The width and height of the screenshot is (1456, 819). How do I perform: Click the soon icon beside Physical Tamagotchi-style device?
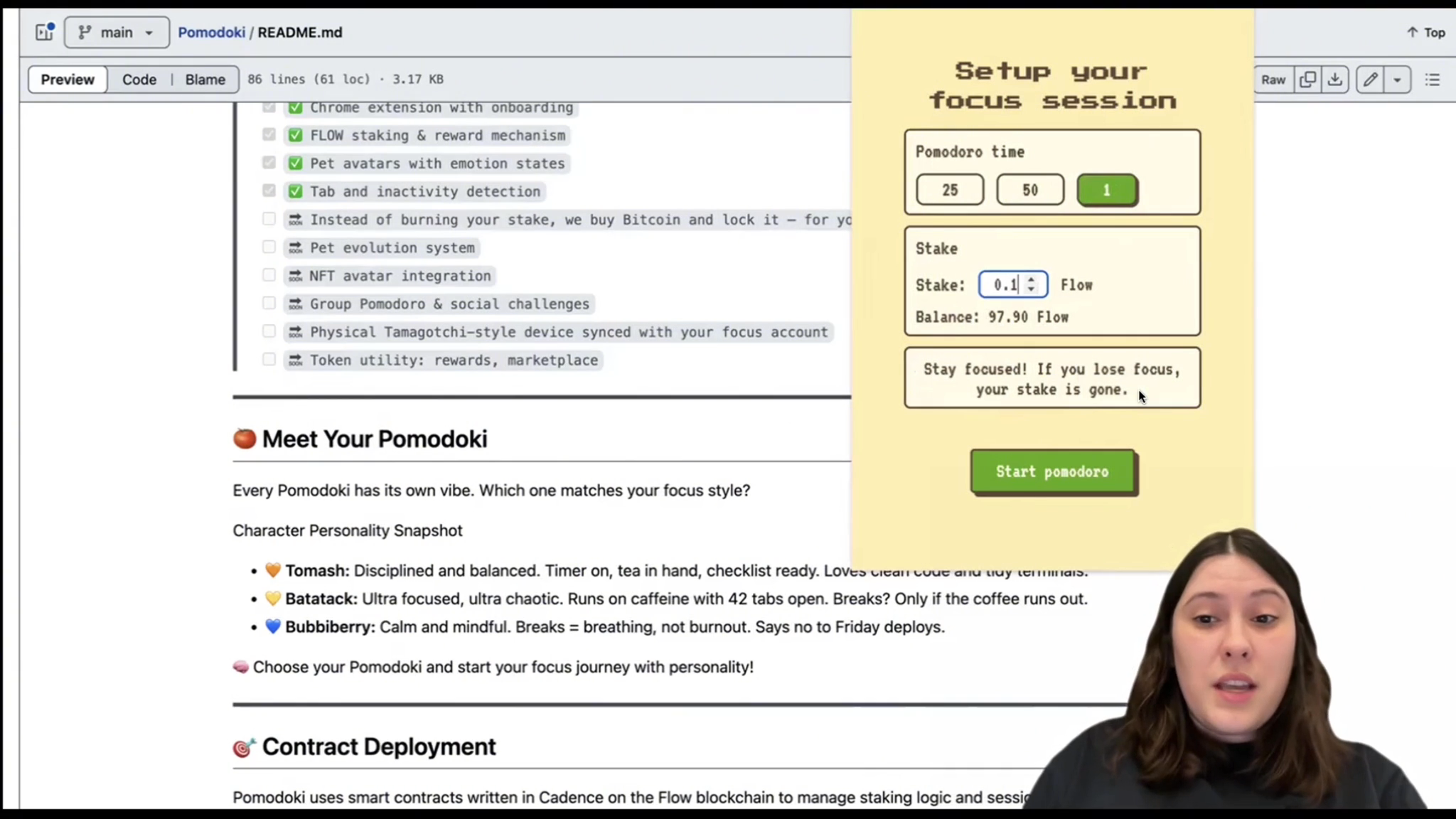click(x=295, y=332)
